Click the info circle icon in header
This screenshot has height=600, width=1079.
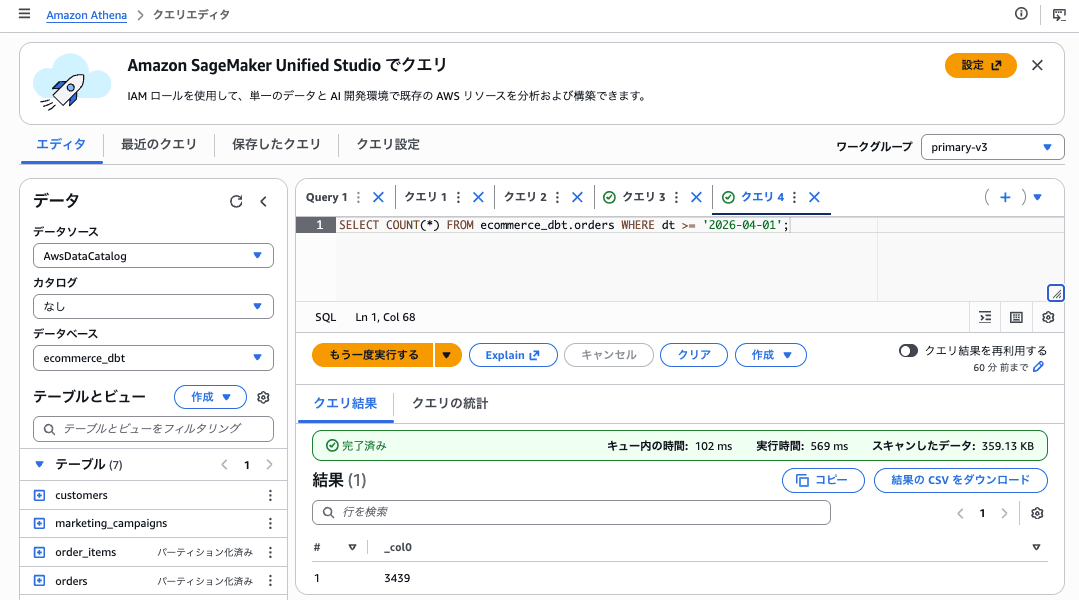(1021, 14)
